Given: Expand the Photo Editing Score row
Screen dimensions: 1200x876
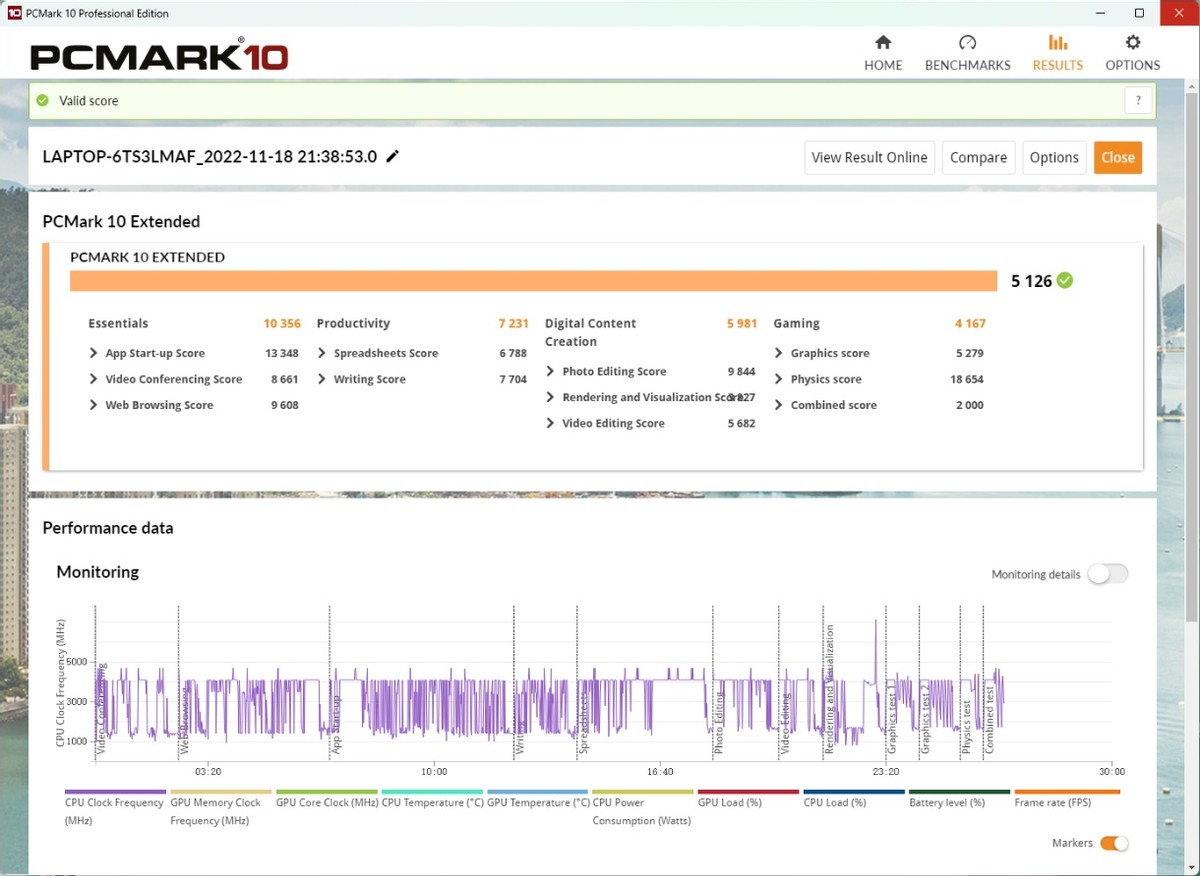Looking at the screenshot, I should tap(551, 371).
